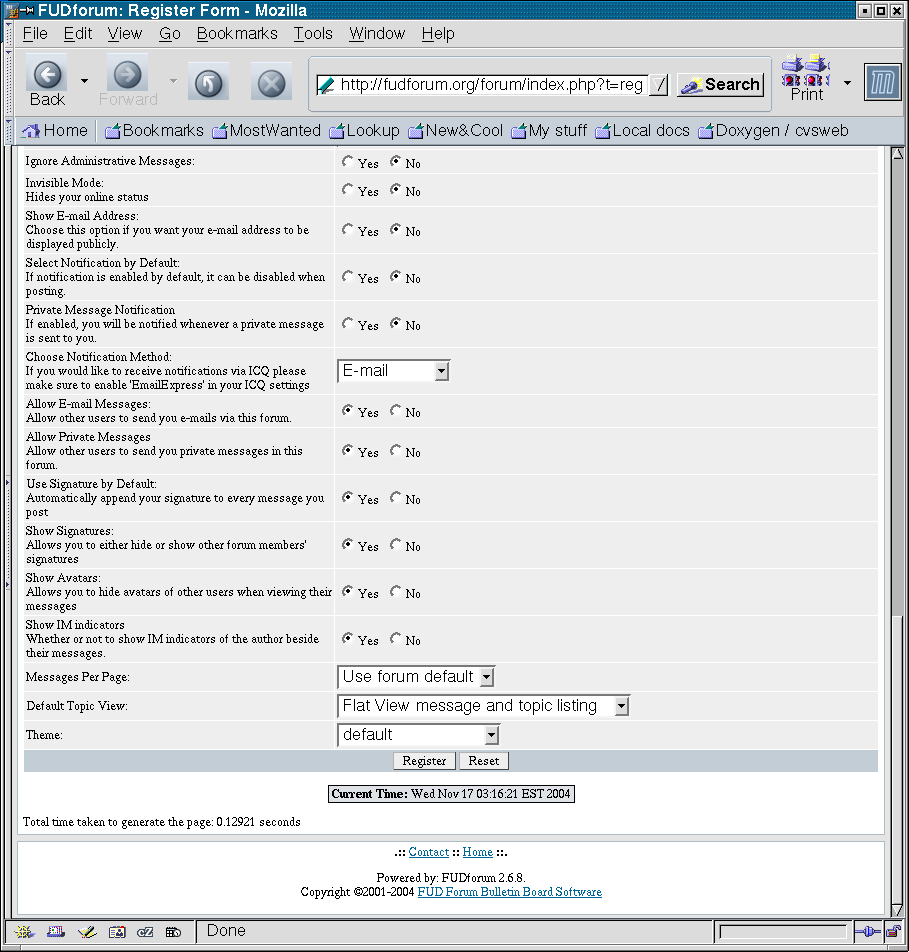Open the Go menu
Viewport: 909px width, 952px height.
170,34
